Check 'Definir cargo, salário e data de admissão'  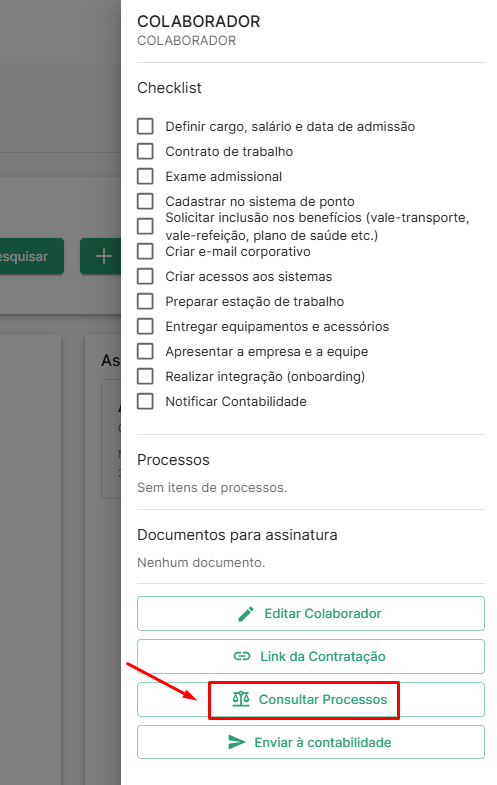145,126
